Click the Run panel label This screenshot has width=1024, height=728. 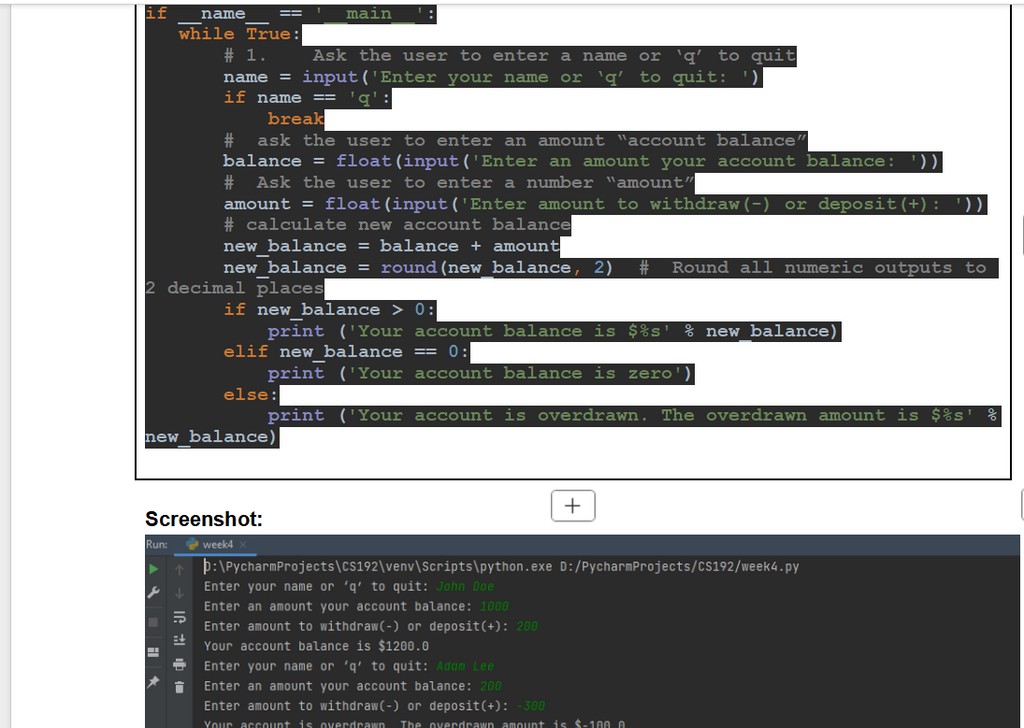(x=157, y=545)
